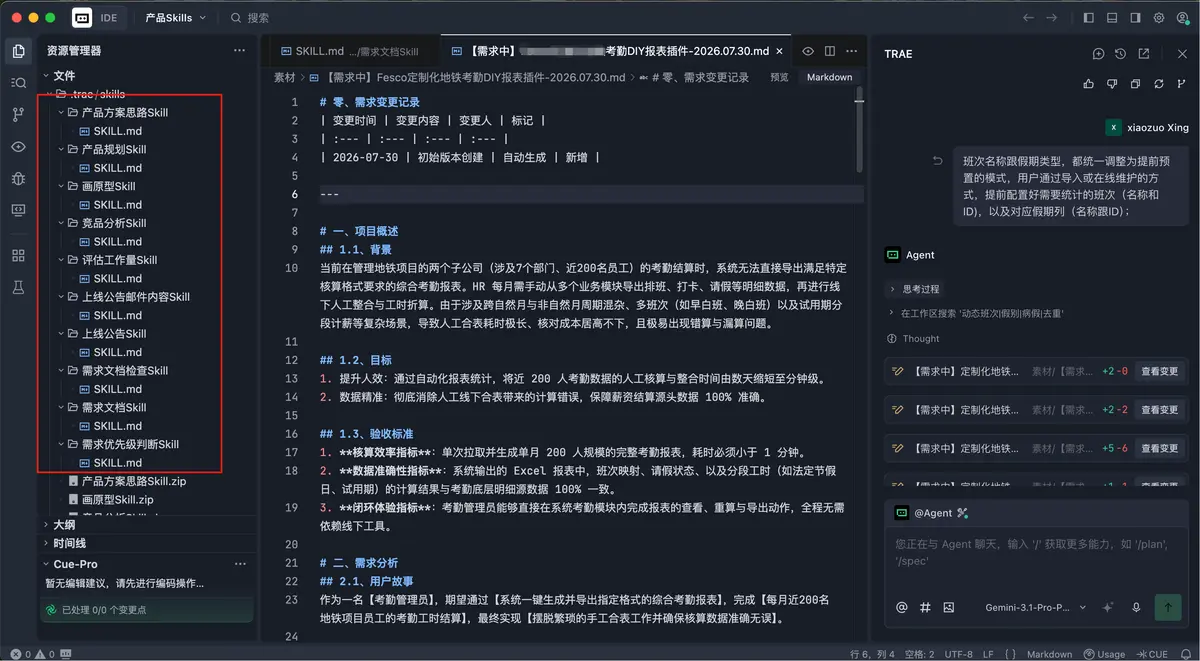Toggle the left sidebar layout icon
Screen dimensions: 1200x661
(x=1089, y=18)
